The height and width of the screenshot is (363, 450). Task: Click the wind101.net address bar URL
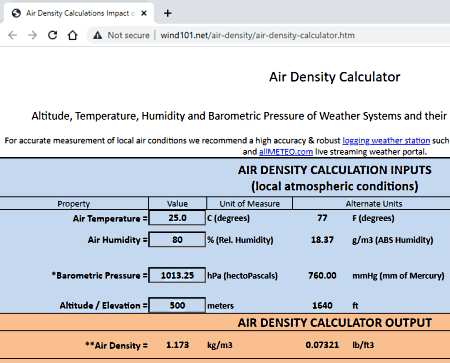pyautogui.click(x=257, y=35)
